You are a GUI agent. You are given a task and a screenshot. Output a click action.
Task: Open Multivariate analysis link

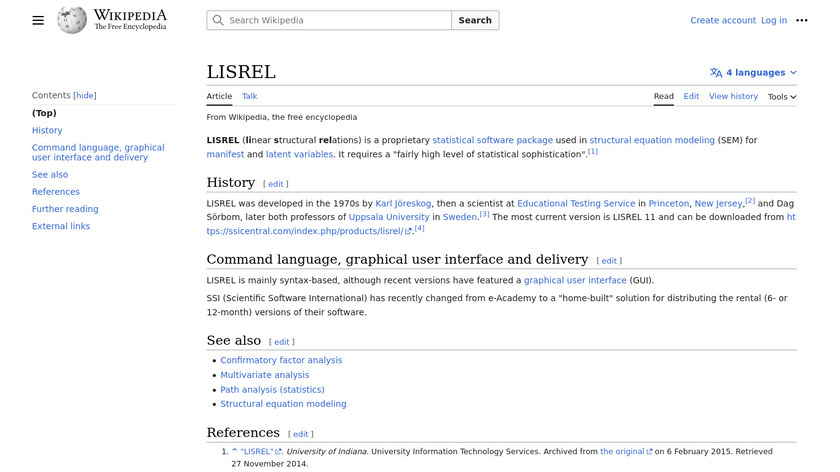(x=265, y=375)
